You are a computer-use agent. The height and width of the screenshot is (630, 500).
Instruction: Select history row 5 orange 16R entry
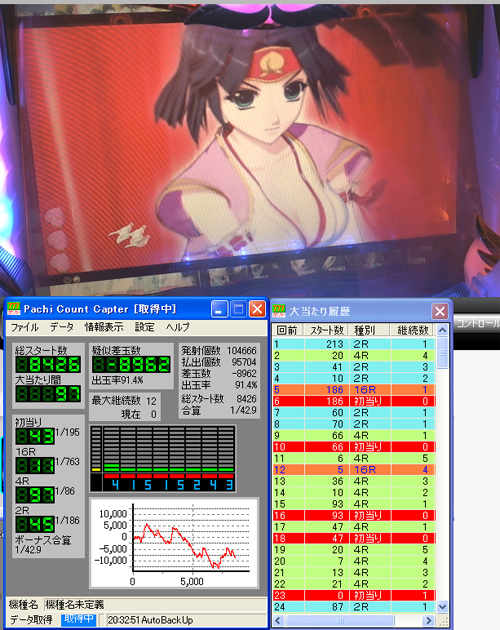click(354, 390)
